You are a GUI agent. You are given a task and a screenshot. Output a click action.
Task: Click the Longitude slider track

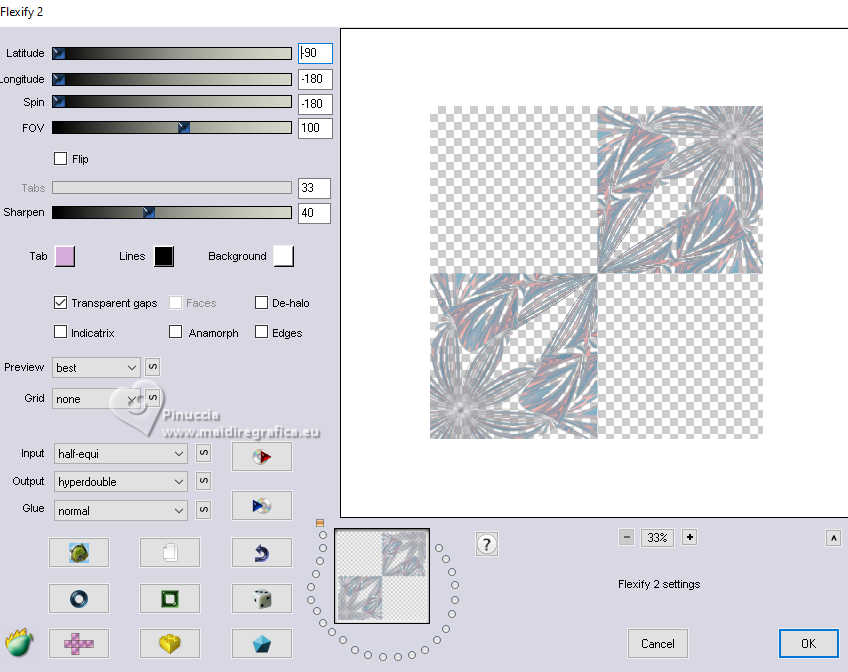click(x=172, y=79)
